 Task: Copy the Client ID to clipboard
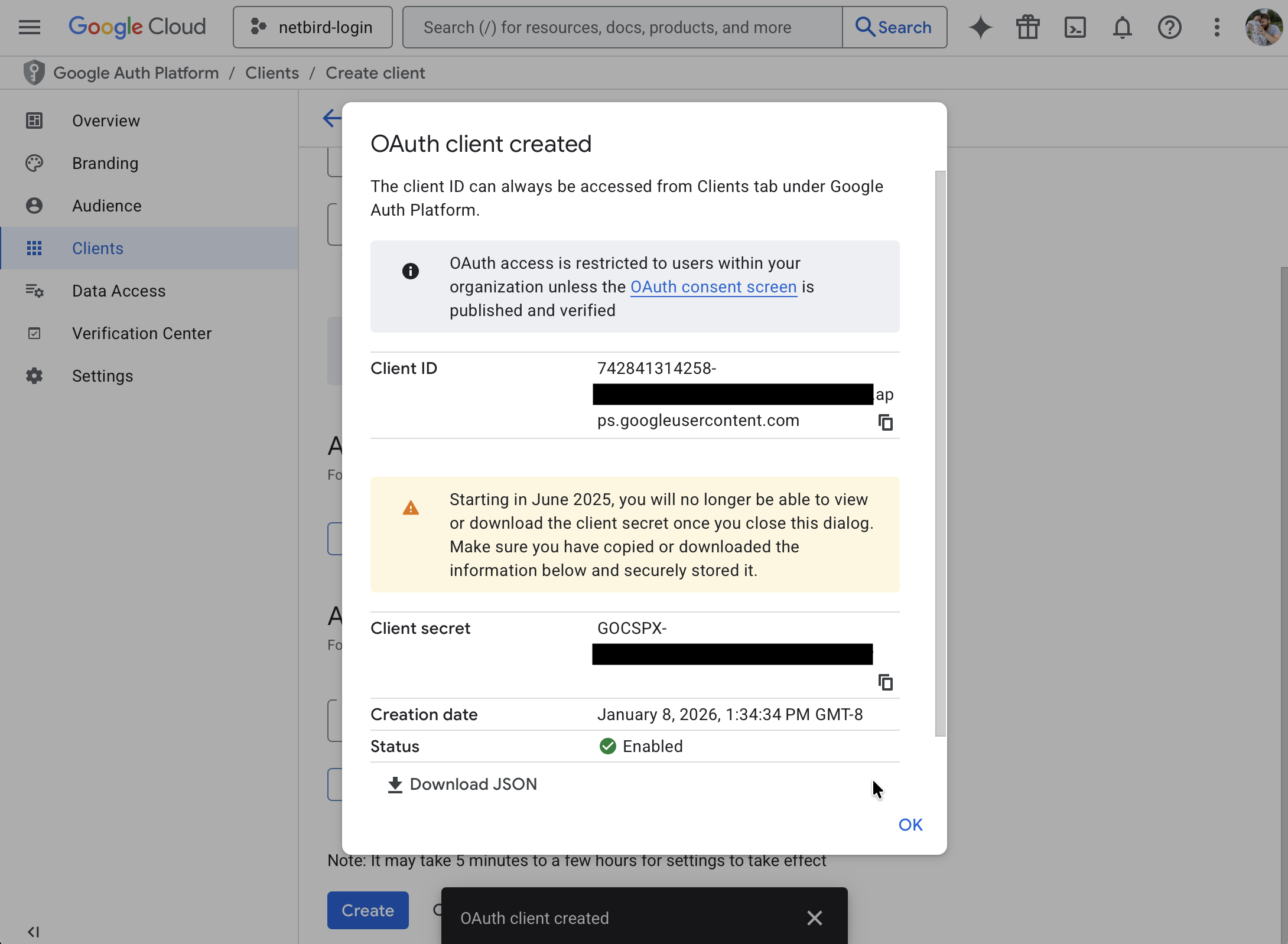[x=885, y=422]
